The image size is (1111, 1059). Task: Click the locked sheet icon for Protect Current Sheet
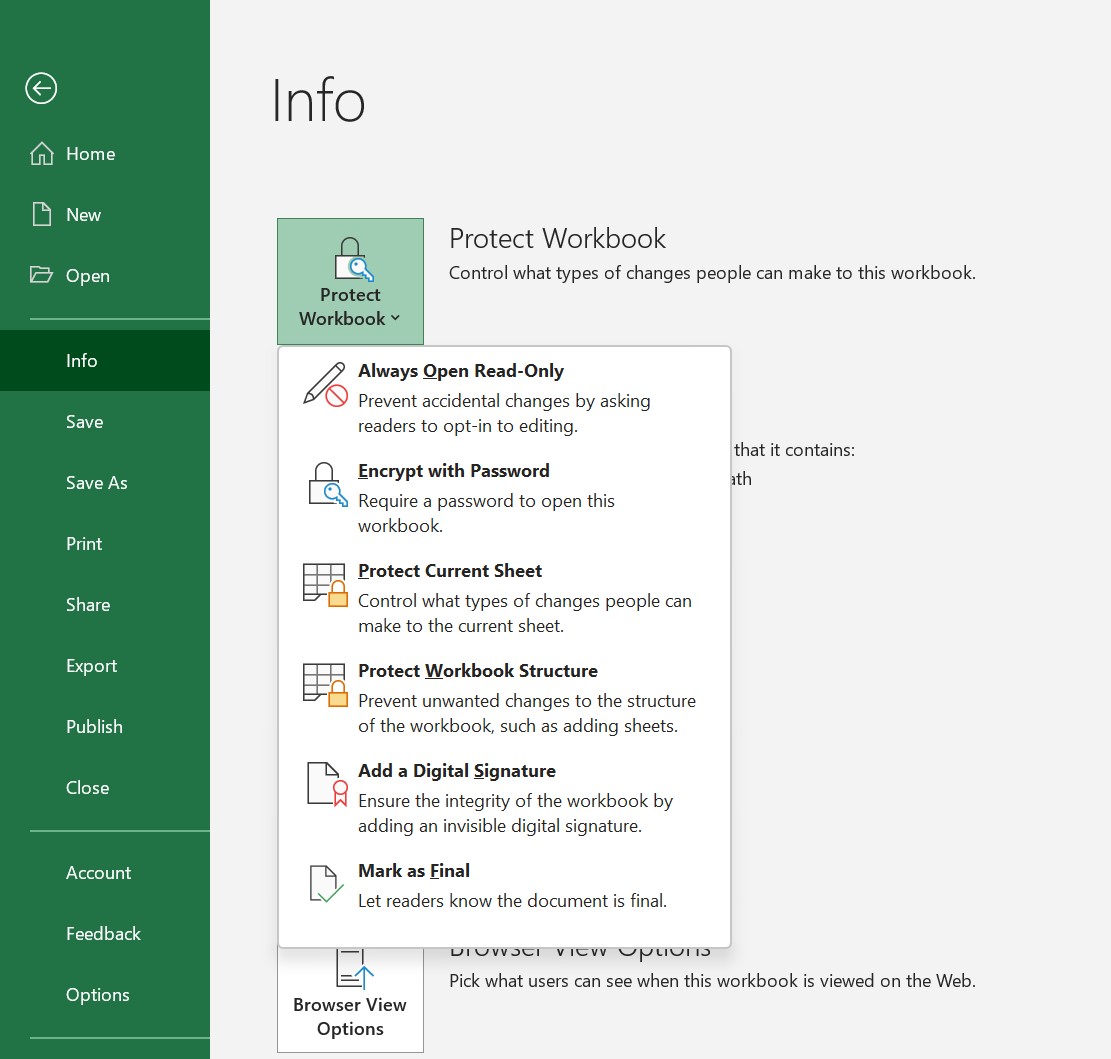click(x=324, y=584)
